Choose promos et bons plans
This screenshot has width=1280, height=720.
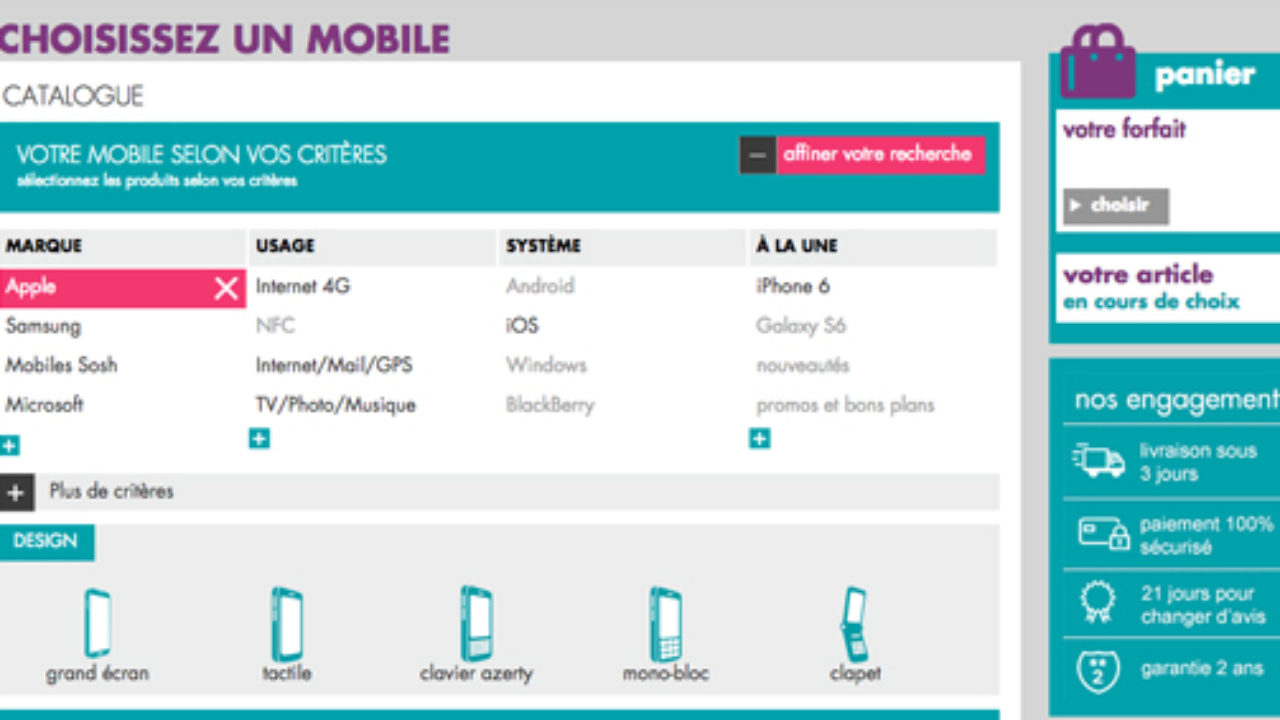tap(845, 405)
